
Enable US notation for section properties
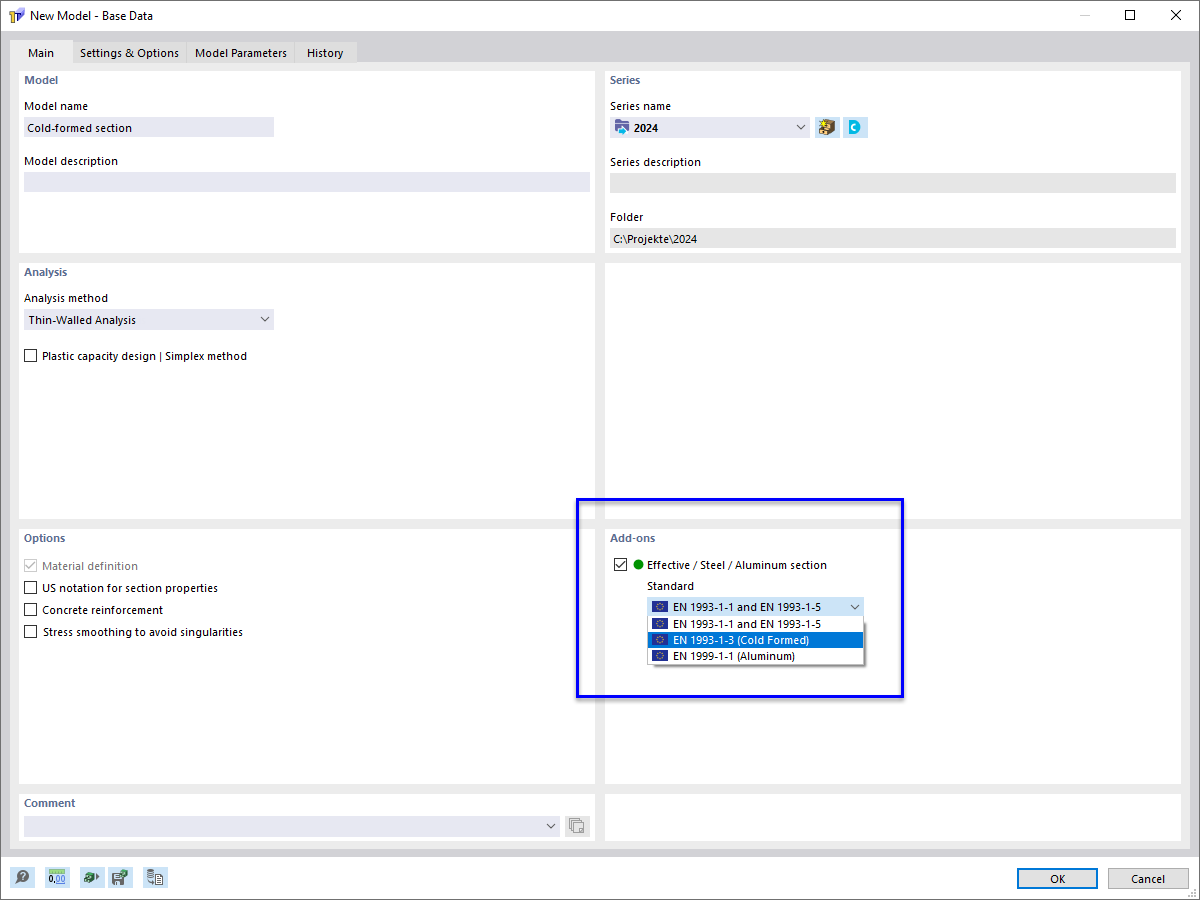click(30, 588)
